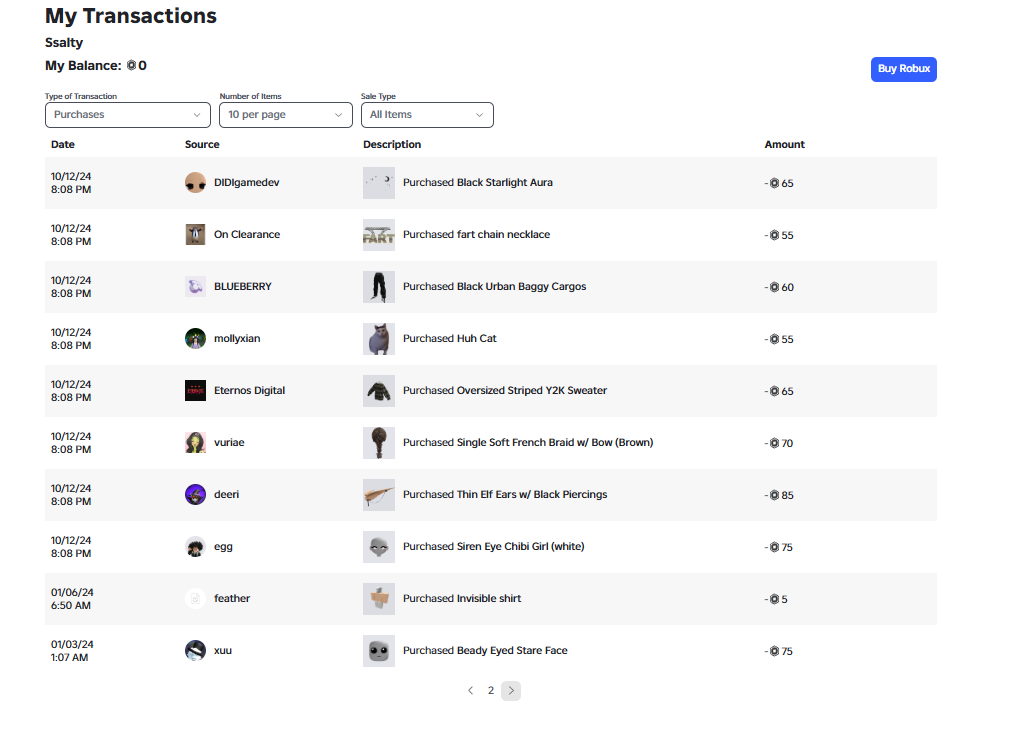Open the On Clearance group icon
Image resolution: width=1033 pixels, height=731 pixels.
pyautogui.click(x=195, y=234)
